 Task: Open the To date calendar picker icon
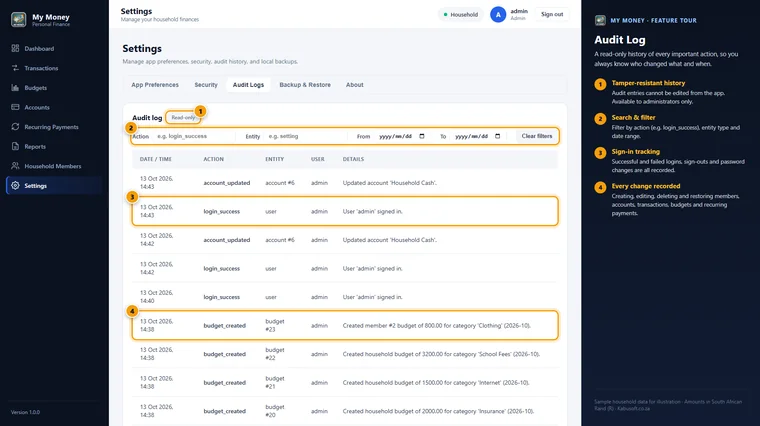[497, 136]
